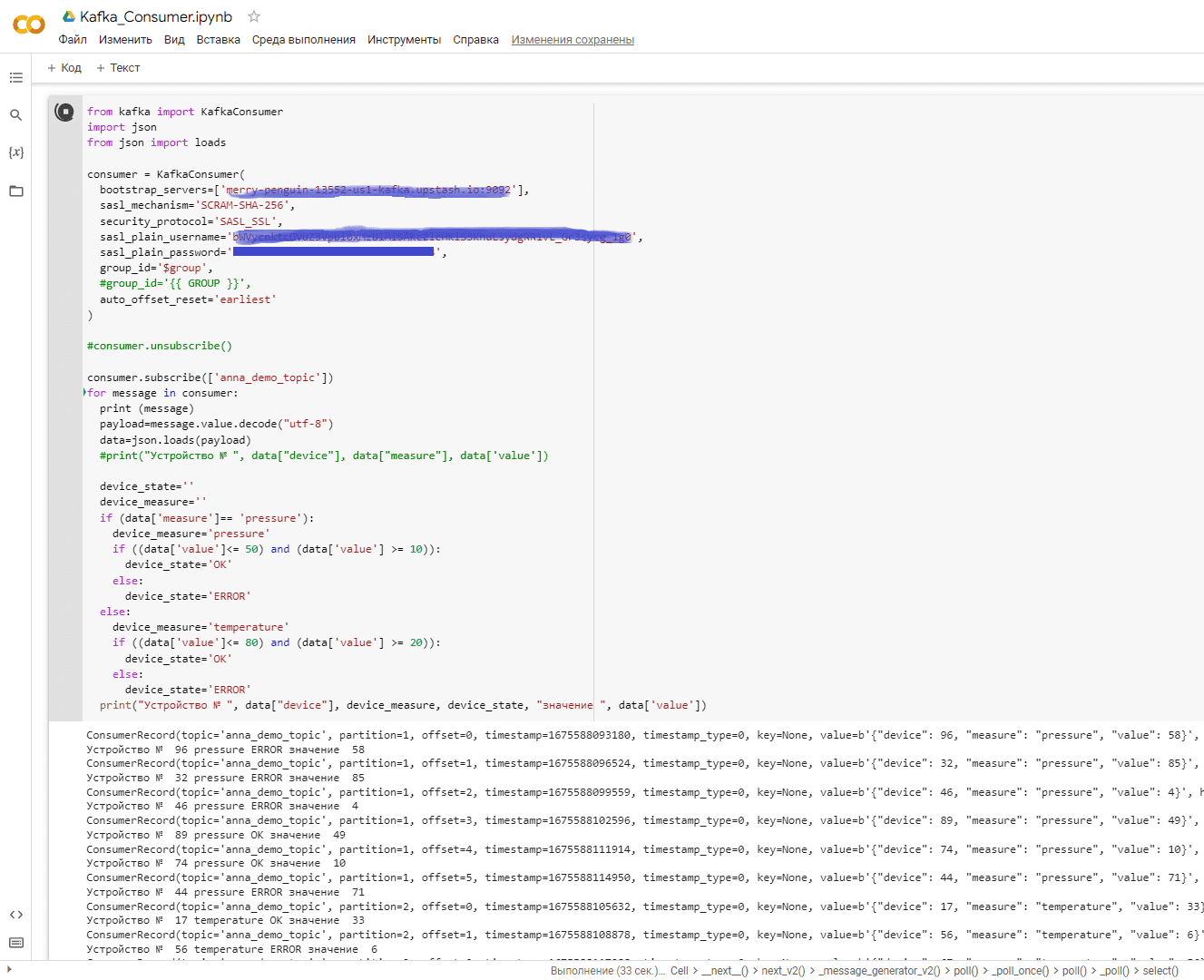Click output line 'Устройство № 89 pressure OK'
1204x980 pixels.
pos(216,835)
